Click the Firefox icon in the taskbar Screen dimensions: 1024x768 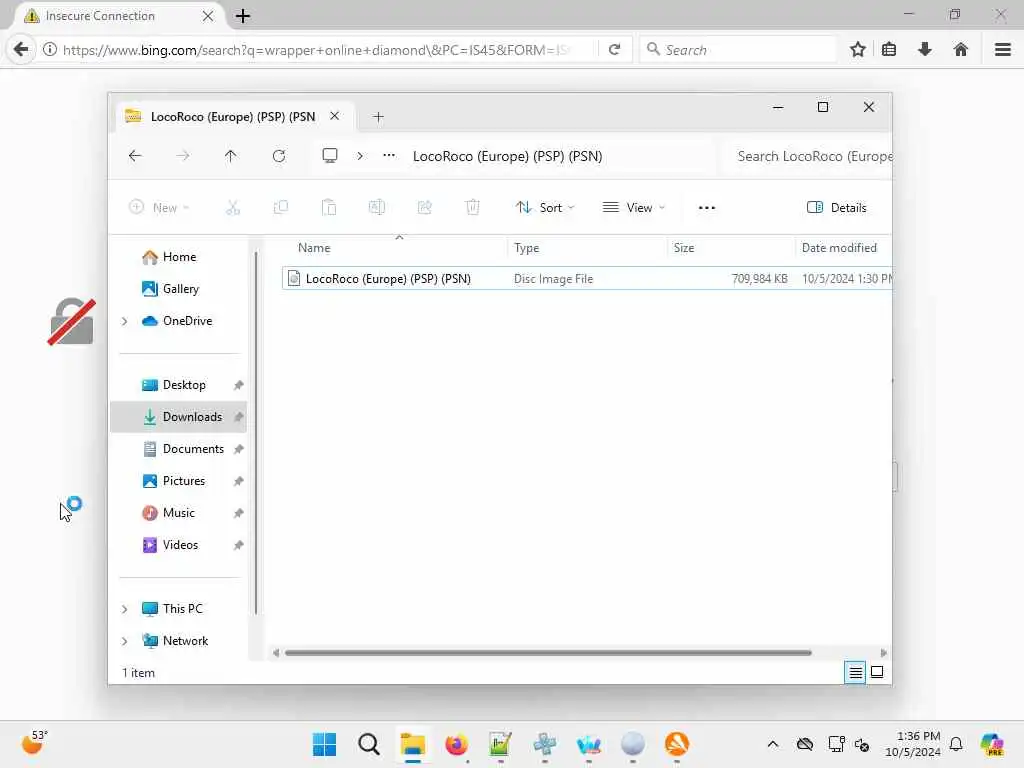[x=456, y=744]
